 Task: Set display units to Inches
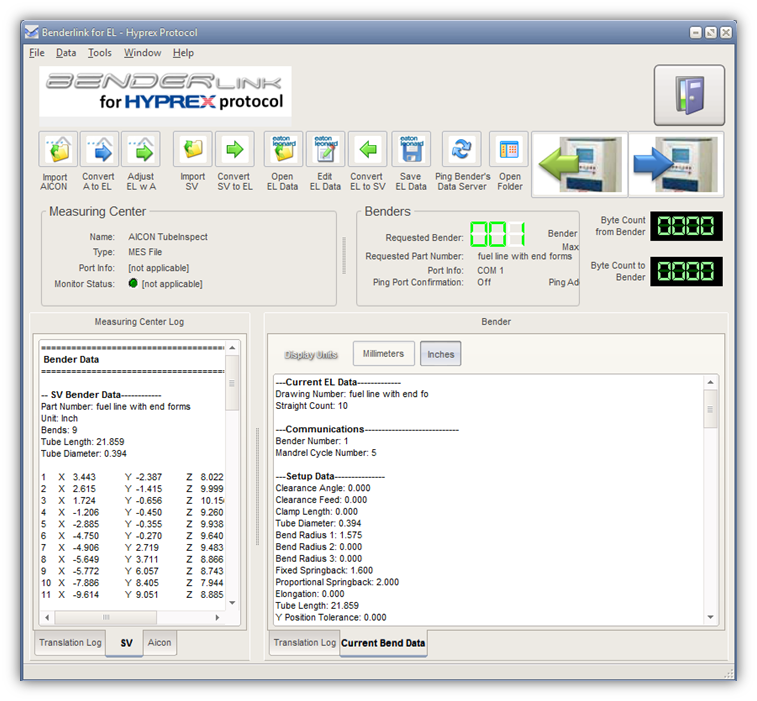click(440, 354)
